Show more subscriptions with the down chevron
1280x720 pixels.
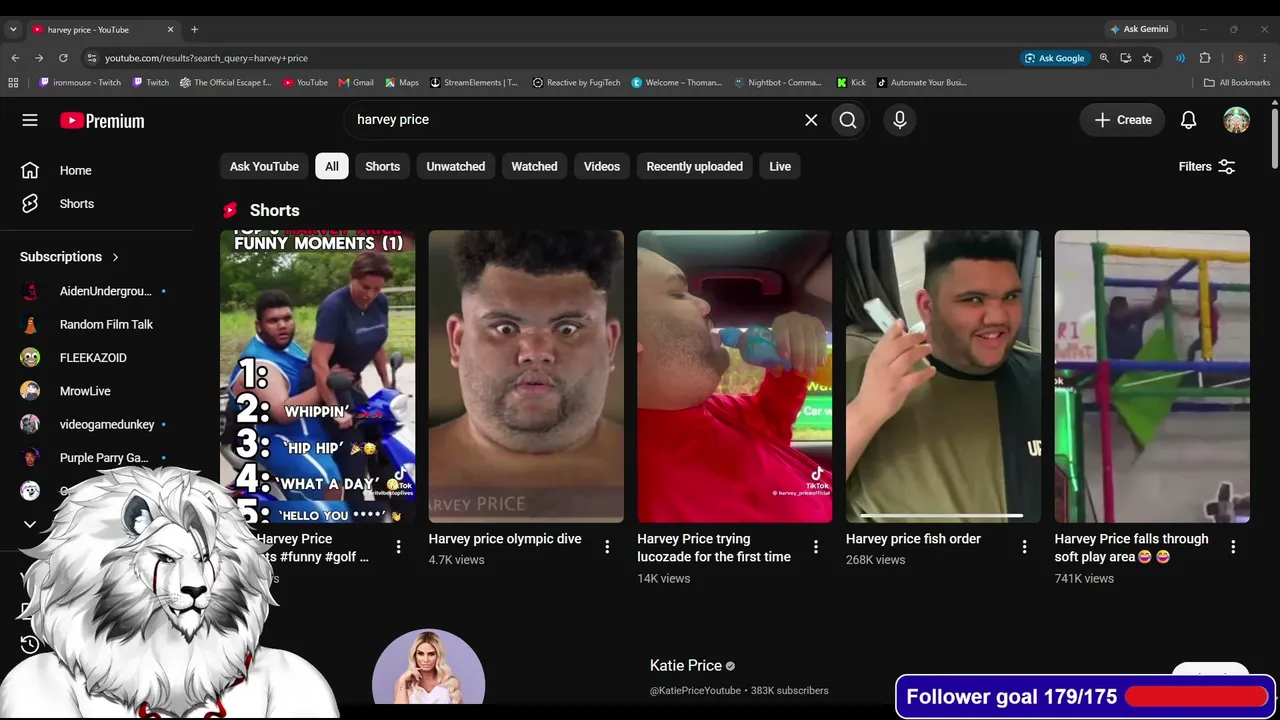[30, 524]
